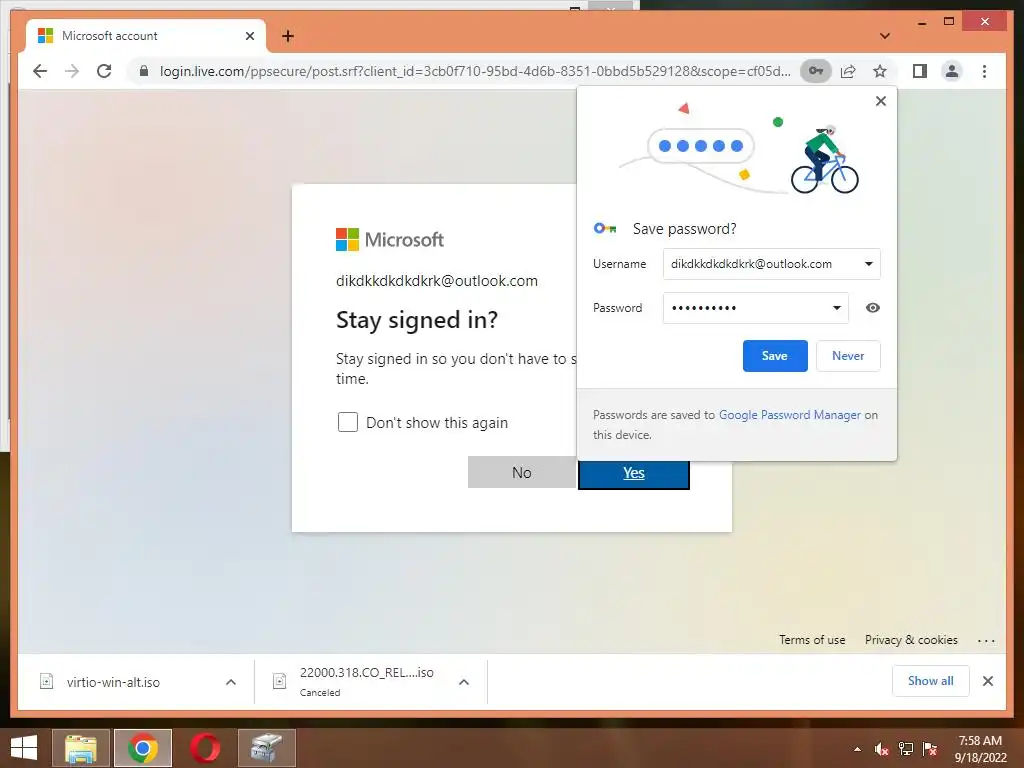Show hidden system tray icons
The height and width of the screenshot is (768, 1024).
857,749
